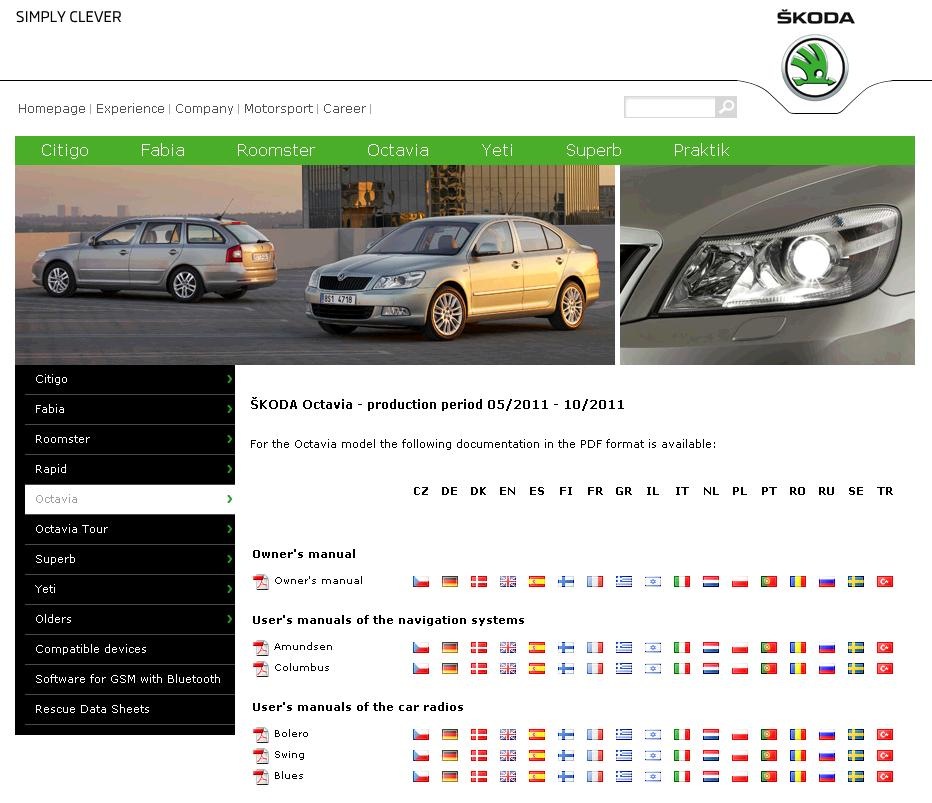Image resolution: width=932 pixels, height=803 pixels.
Task: Expand the Rapid sidebar arrow
Action: (x=229, y=469)
